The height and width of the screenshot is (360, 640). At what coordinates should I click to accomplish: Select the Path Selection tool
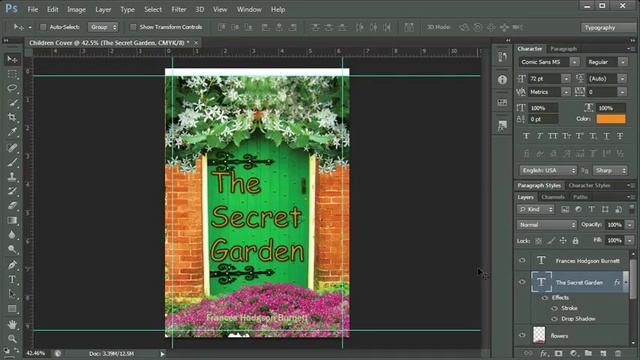(12, 294)
